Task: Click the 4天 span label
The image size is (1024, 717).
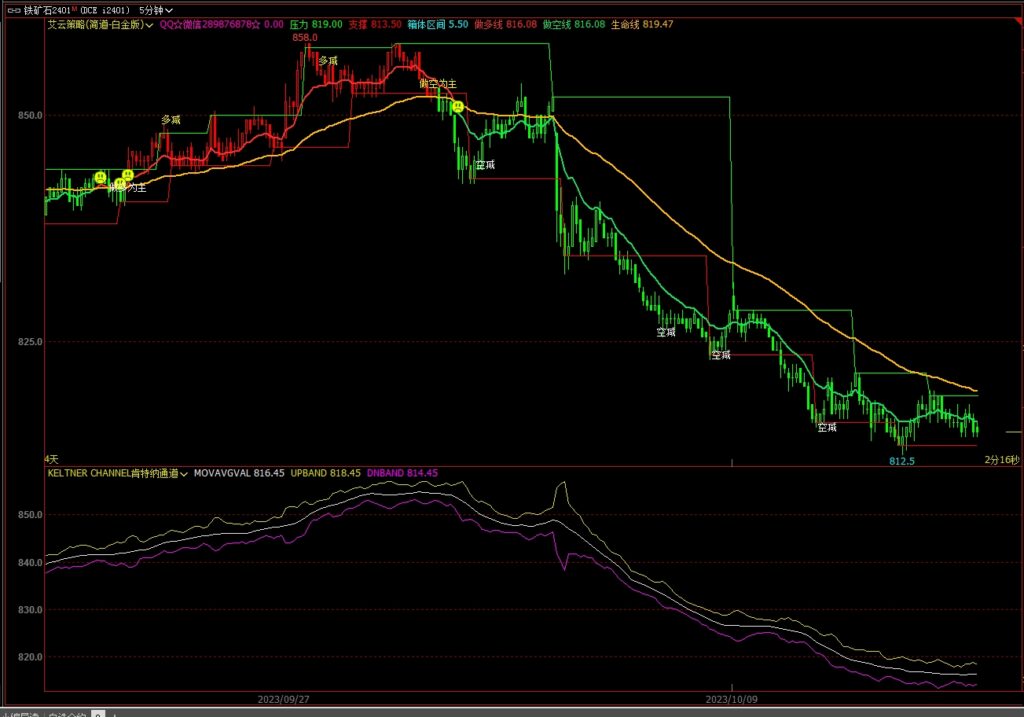Action: point(52,458)
